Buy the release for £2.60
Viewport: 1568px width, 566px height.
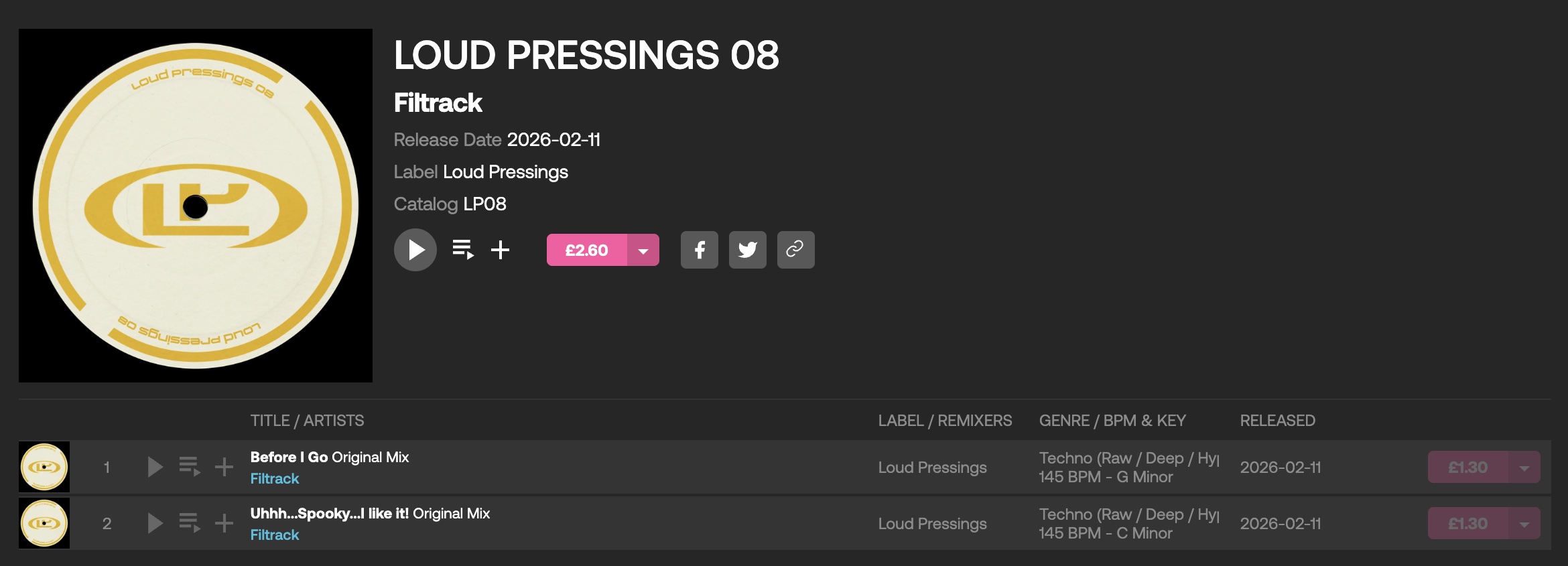point(587,250)
